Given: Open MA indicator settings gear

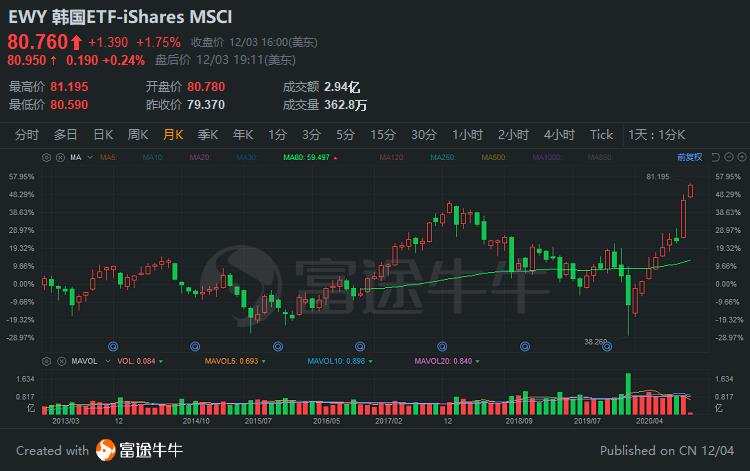Looking at the screenshot, I should (x=46, y=157).
